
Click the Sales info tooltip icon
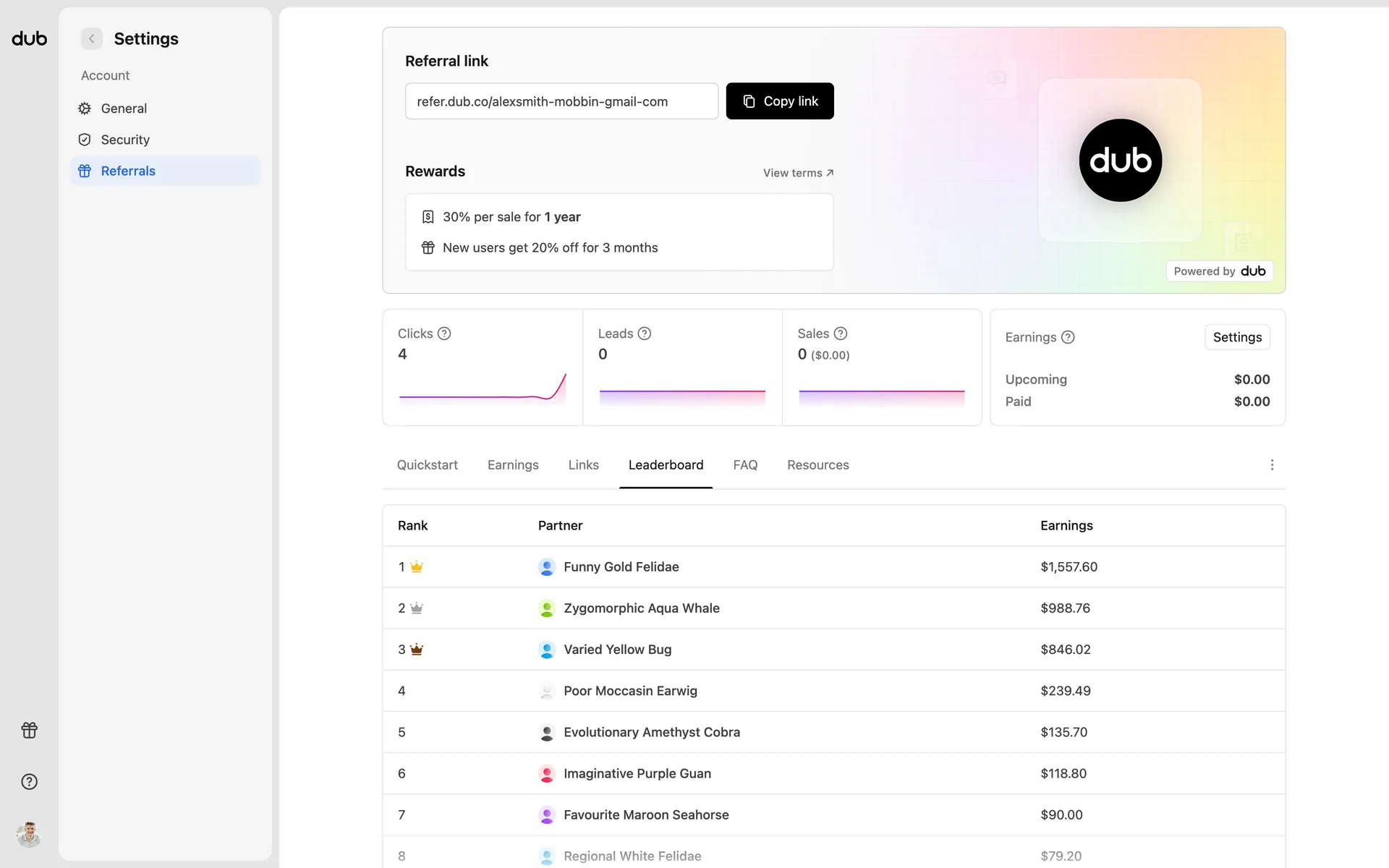click(x=841, y=333)
